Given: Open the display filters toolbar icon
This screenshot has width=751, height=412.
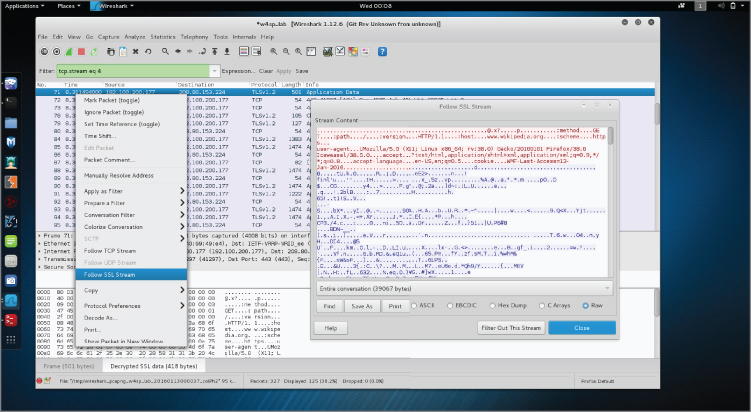Looking at the screenshot, I should (x=340, y=52).
